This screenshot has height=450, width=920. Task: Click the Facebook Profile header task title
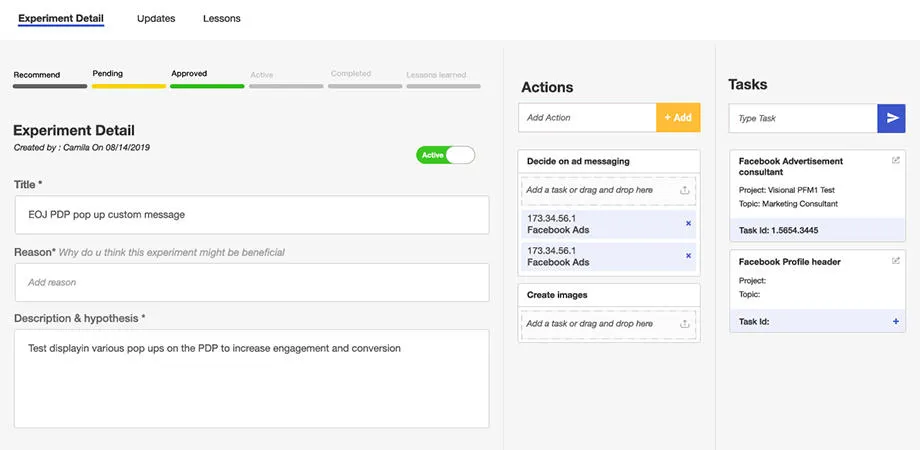click(x=789, y=262)
